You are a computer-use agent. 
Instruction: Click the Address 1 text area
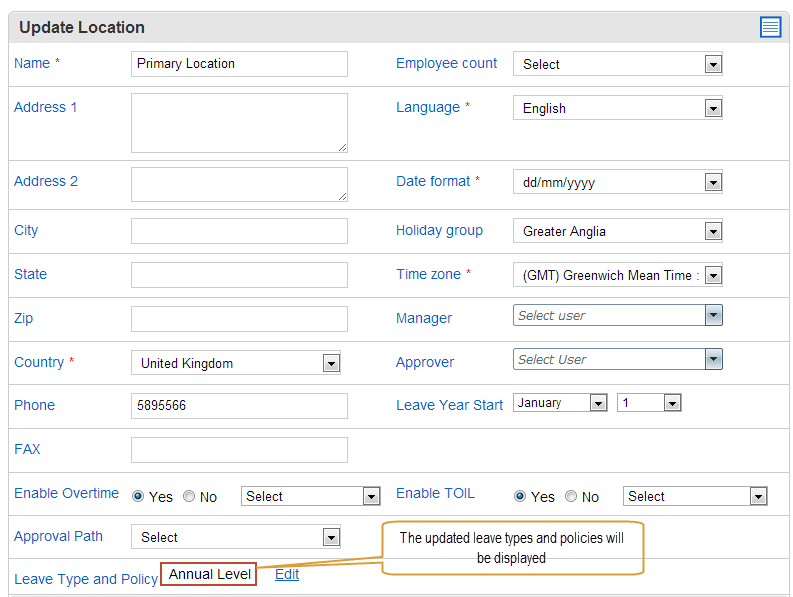[x=239, y=122]
